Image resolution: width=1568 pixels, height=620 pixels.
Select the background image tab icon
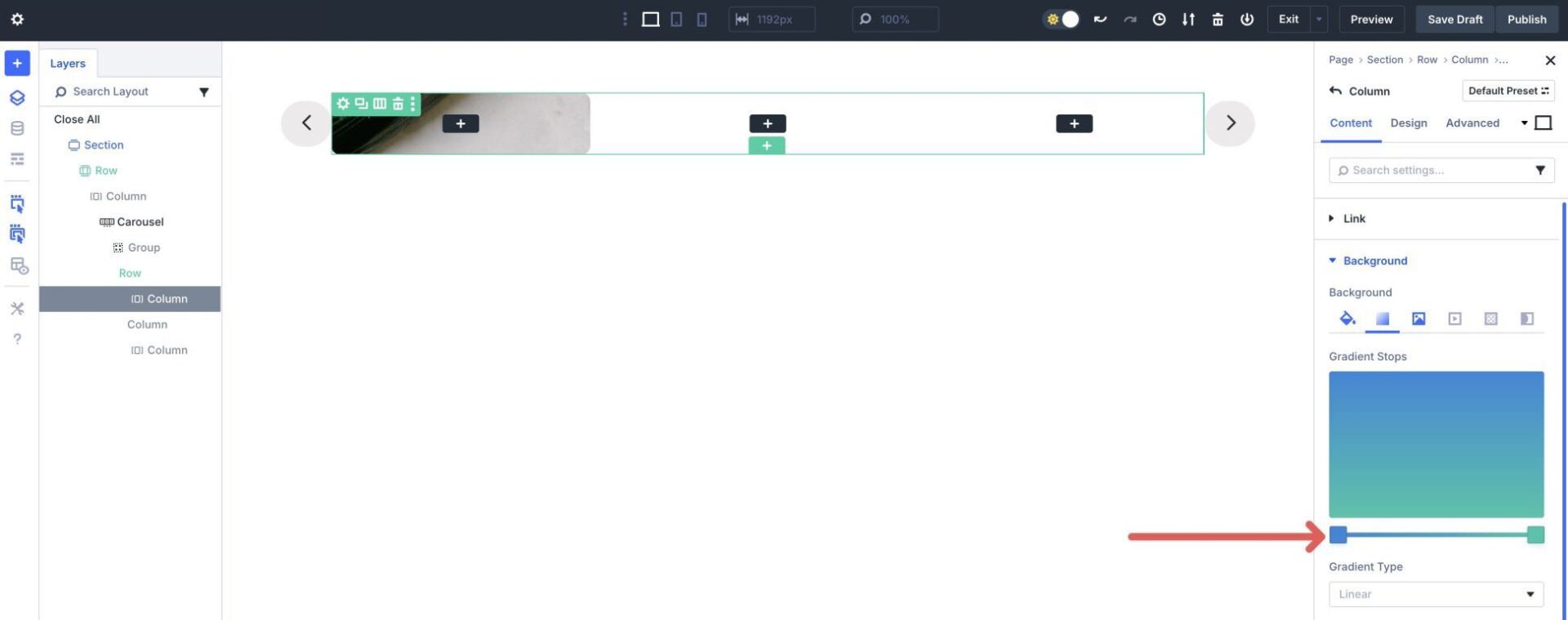[x=1419, y=319]
